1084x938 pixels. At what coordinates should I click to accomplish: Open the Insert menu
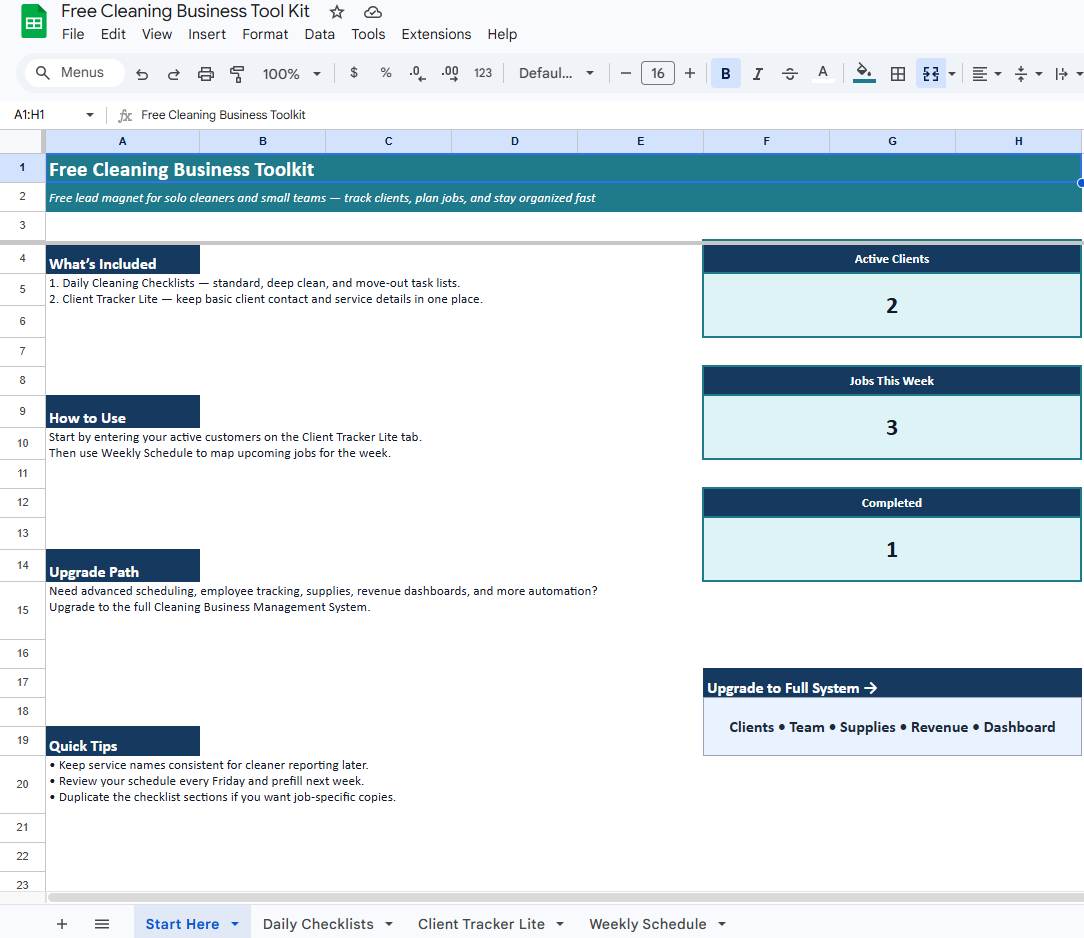[207, 34]
